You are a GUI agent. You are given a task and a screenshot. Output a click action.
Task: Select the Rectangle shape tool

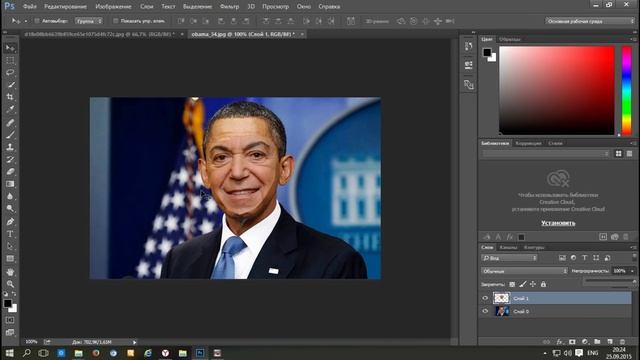pos(10,259)
